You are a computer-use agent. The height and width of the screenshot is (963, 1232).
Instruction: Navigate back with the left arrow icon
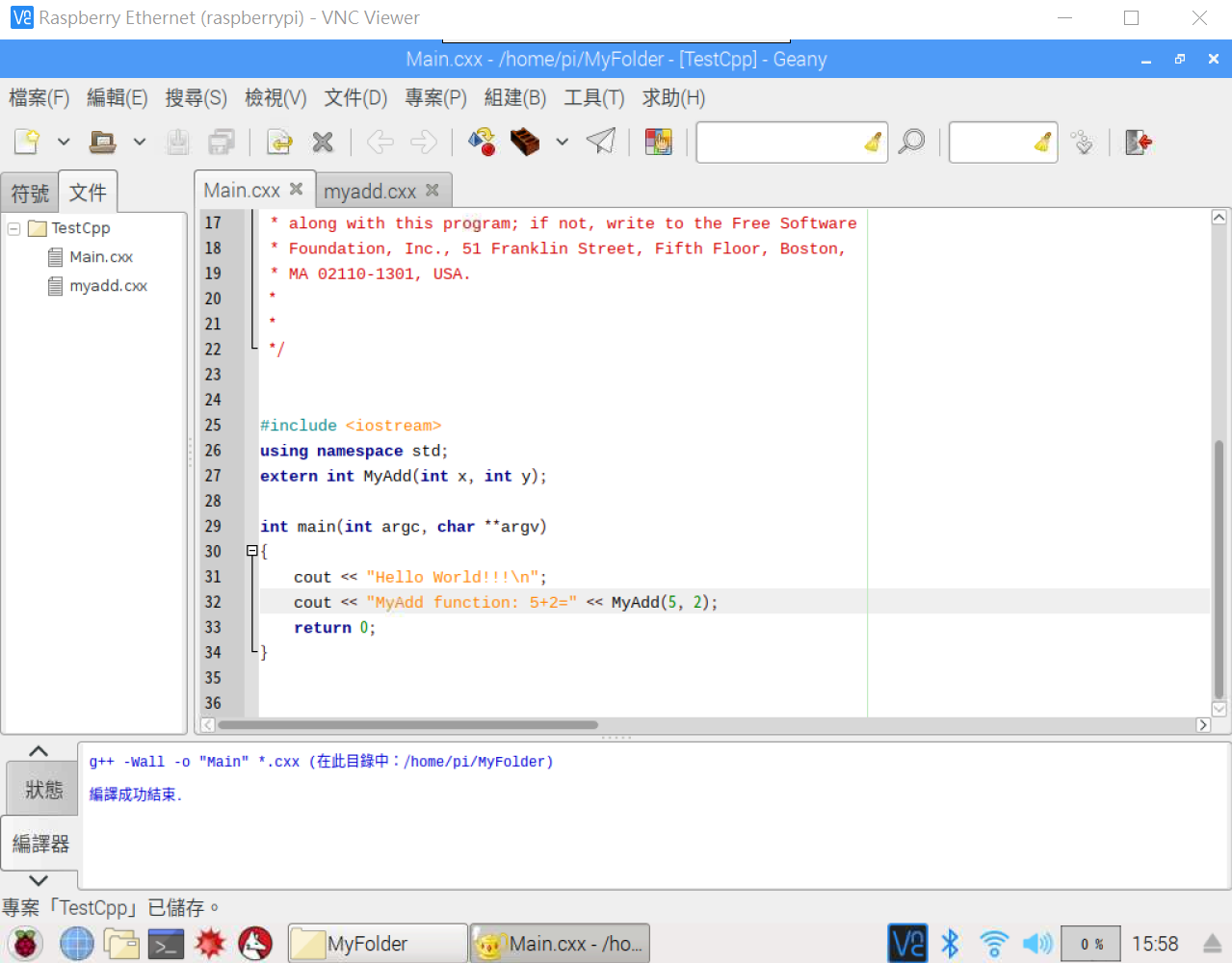tap(380, 142)
